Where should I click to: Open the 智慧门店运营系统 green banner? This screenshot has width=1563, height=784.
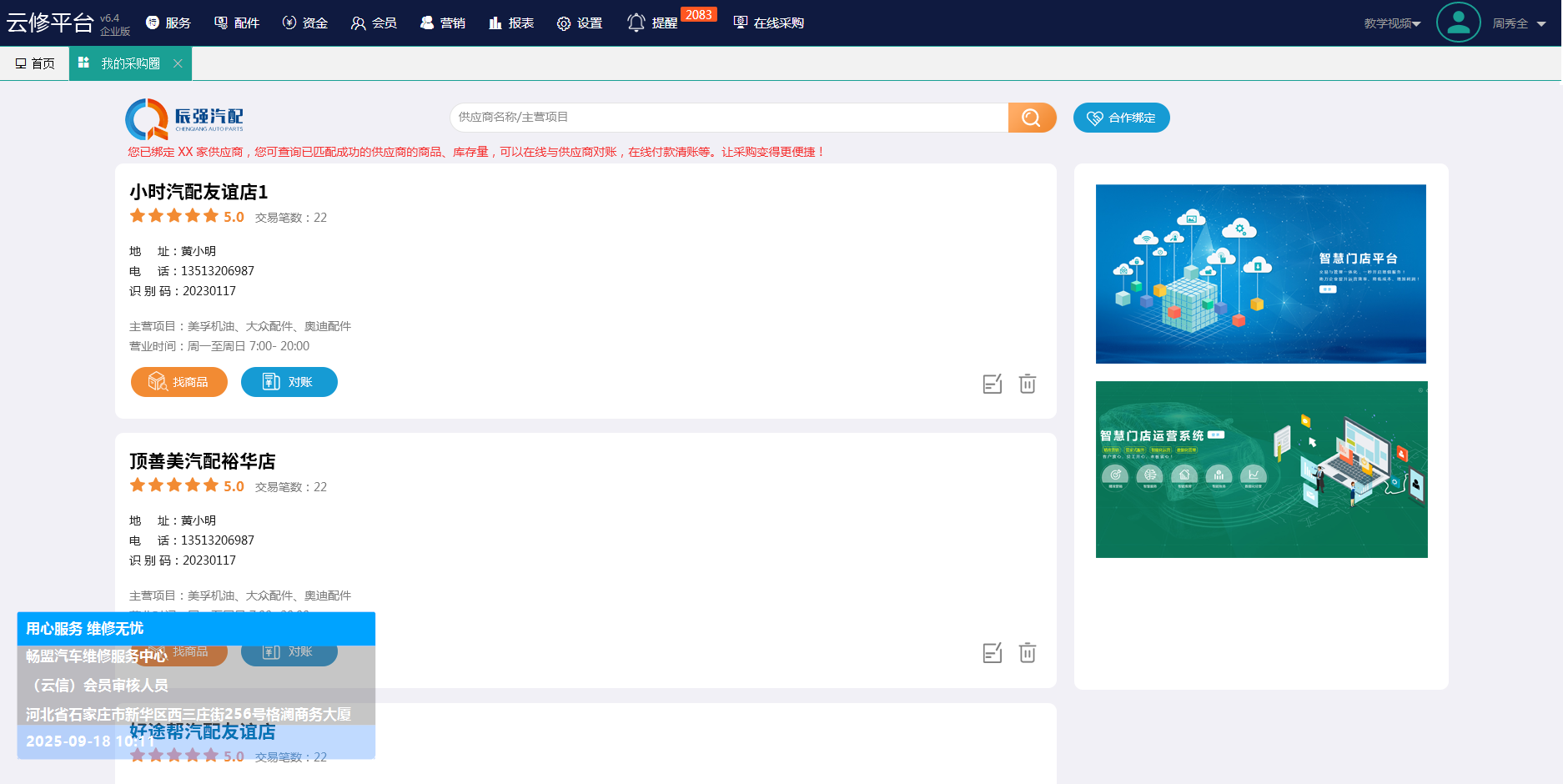click(1261, 470)
